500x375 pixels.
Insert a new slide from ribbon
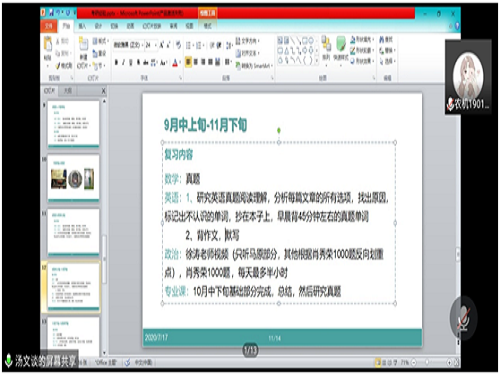coord(83,50)
